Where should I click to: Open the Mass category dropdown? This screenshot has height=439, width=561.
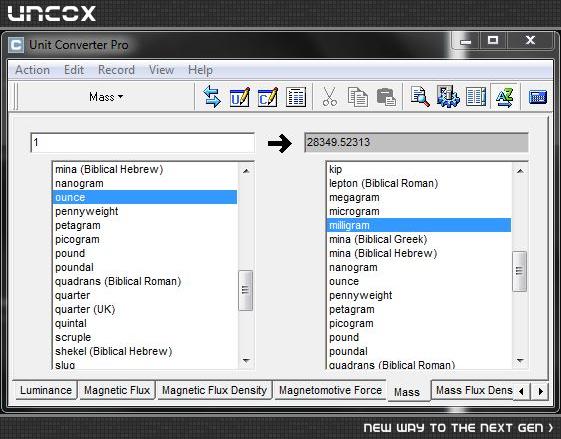(106, 97)
